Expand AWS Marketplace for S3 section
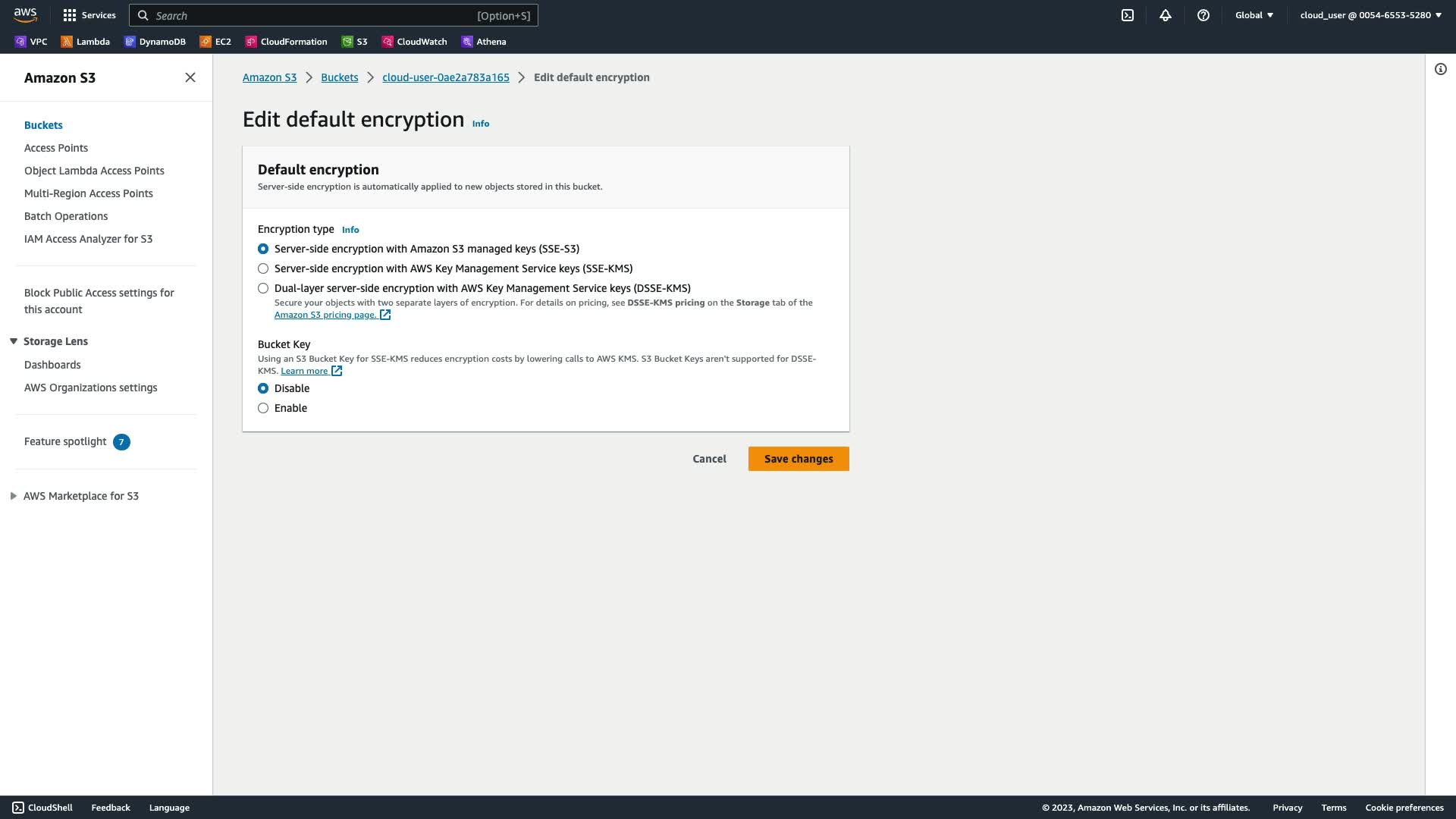 [14, 496]
